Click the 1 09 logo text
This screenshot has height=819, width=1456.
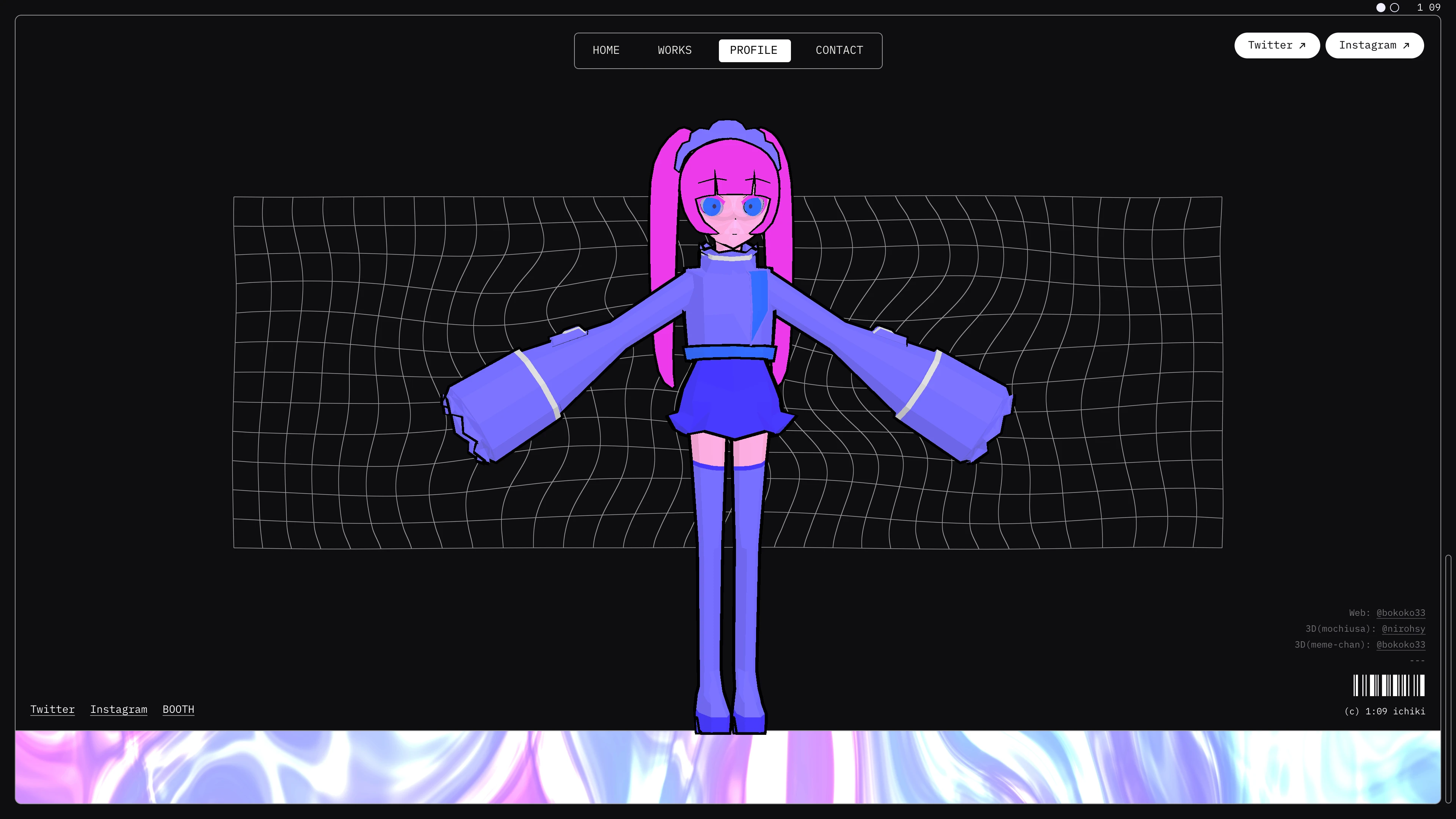pyautogui.click(x=1428, y=8)
